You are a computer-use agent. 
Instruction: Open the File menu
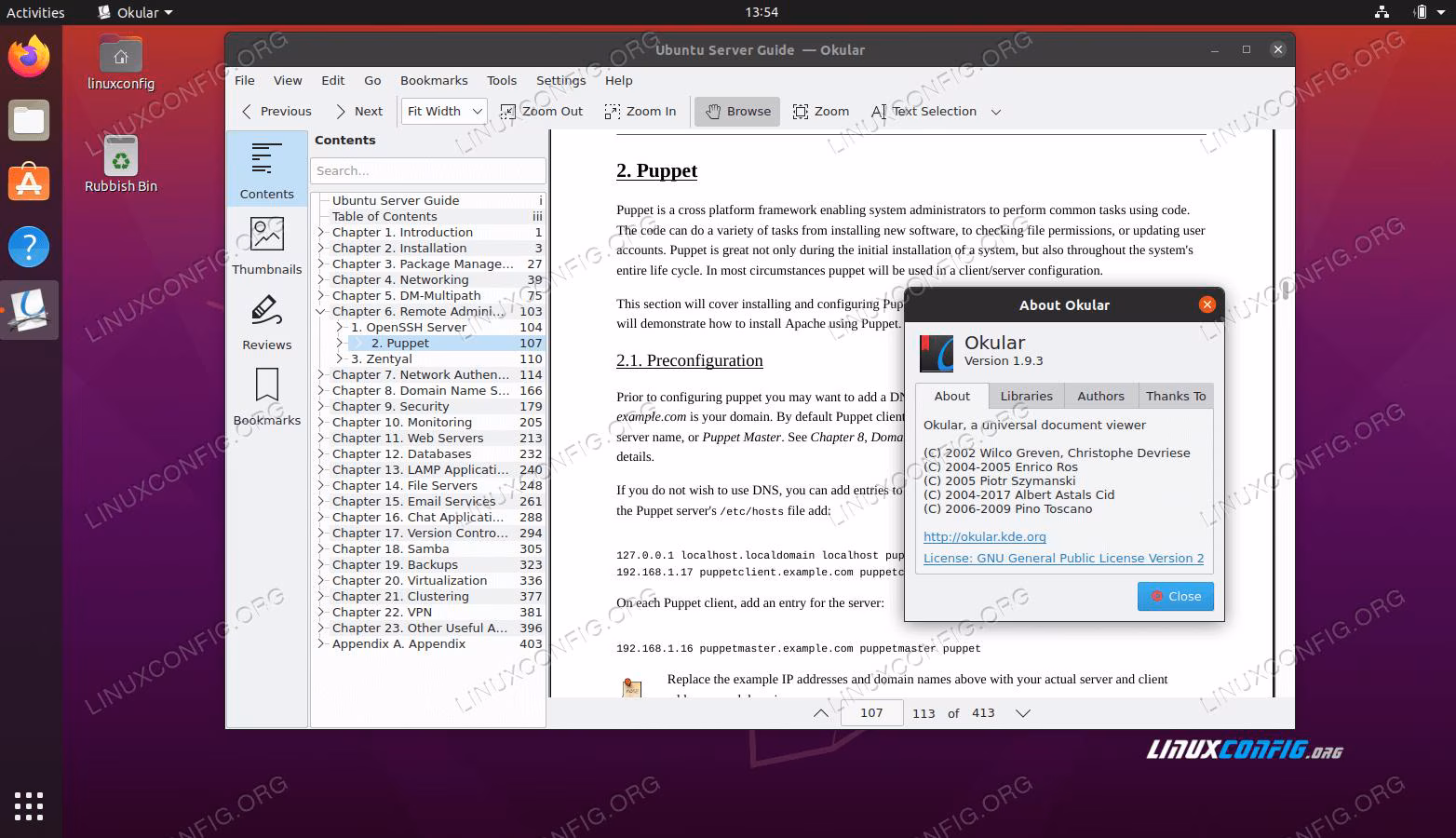245,80
